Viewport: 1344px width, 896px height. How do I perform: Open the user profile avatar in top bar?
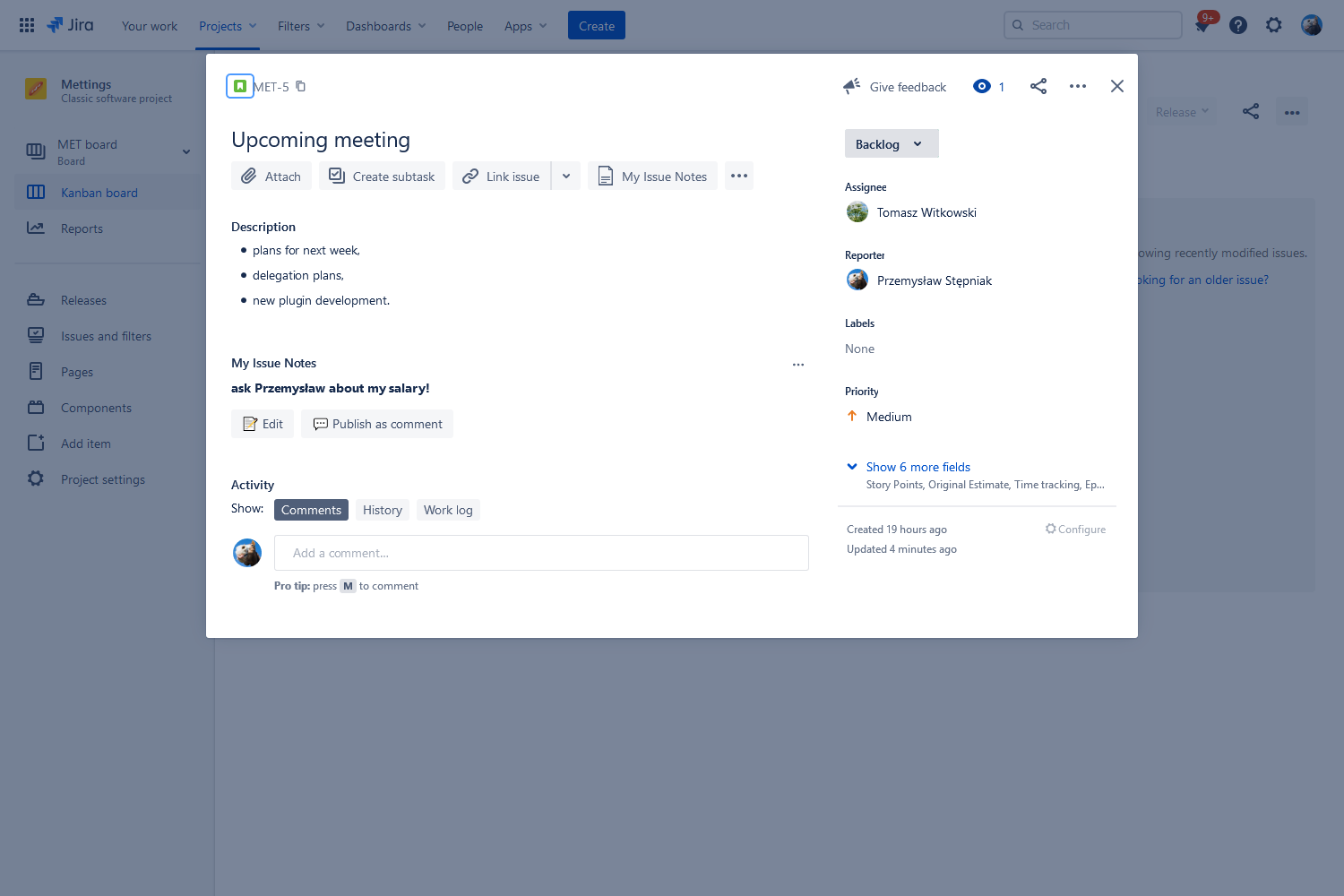coord(1312,25)
